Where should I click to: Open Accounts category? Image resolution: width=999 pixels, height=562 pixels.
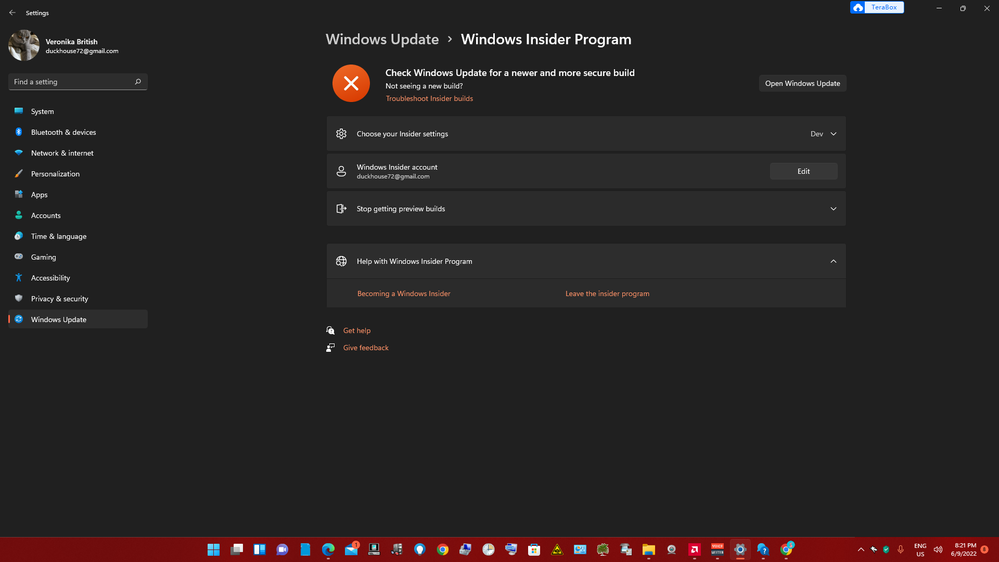point(78,215)
